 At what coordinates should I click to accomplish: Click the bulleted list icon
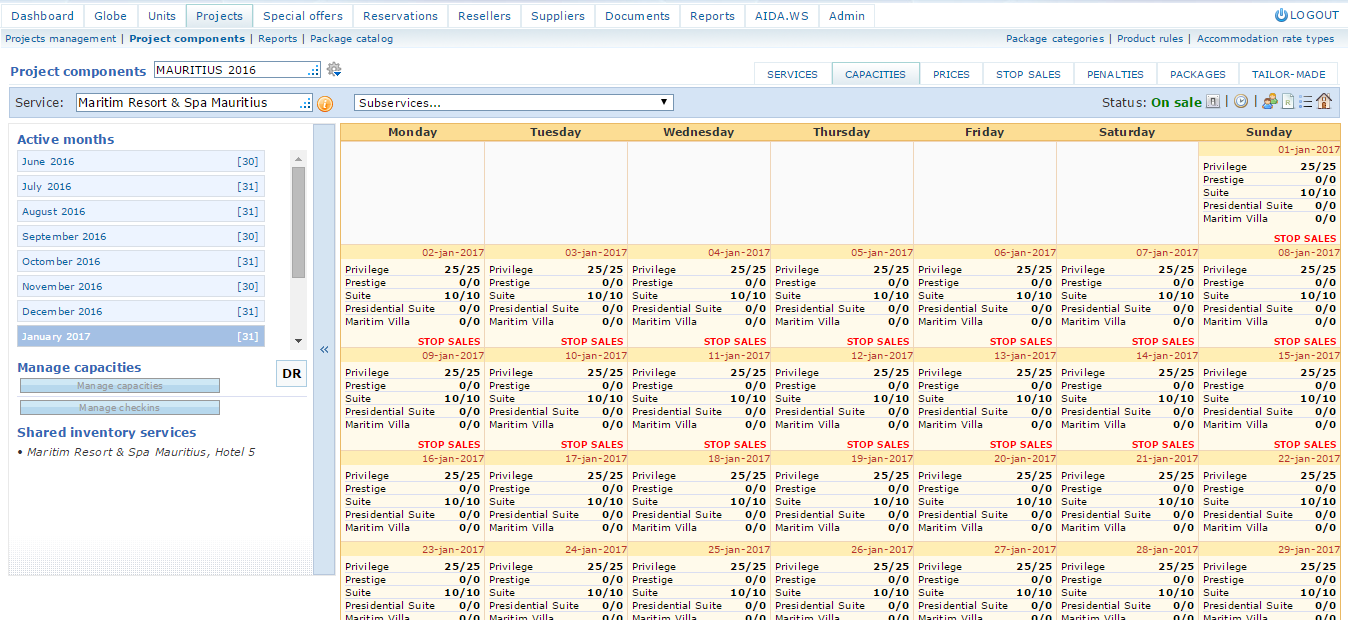click(1305, 102)
